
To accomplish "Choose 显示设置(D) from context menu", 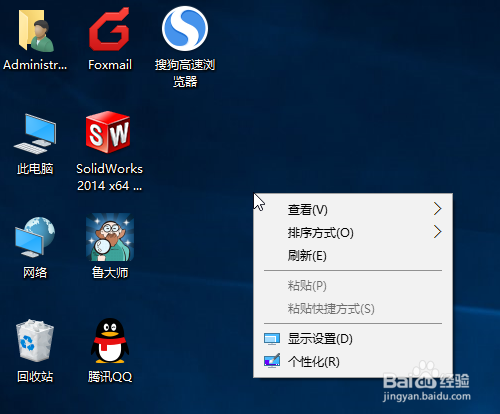I will click(353, 339).
